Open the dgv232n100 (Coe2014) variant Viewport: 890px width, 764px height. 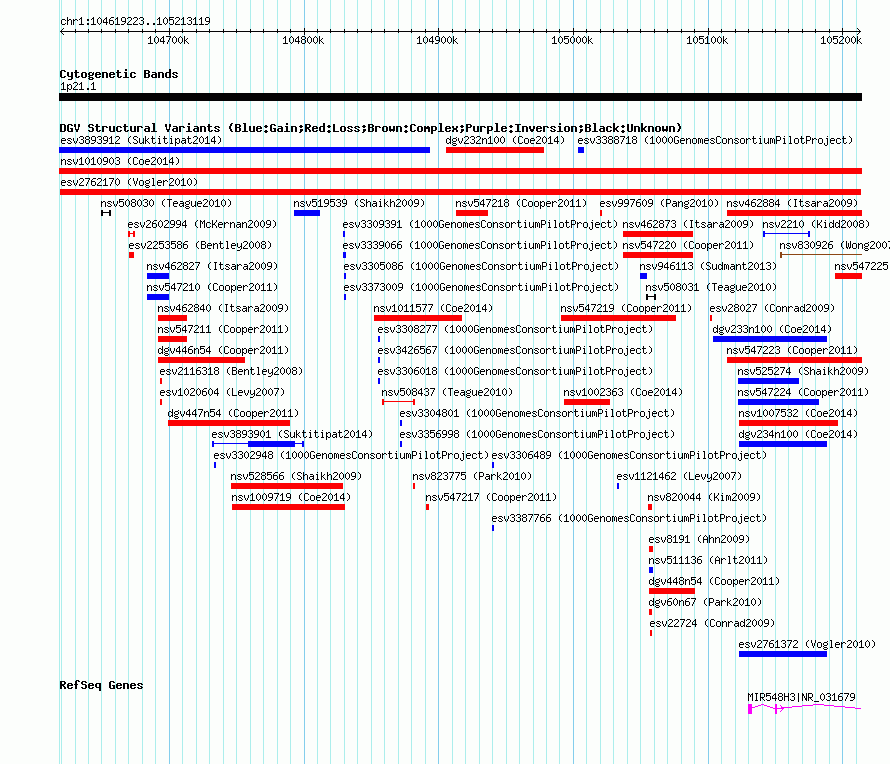coord(505,140)
